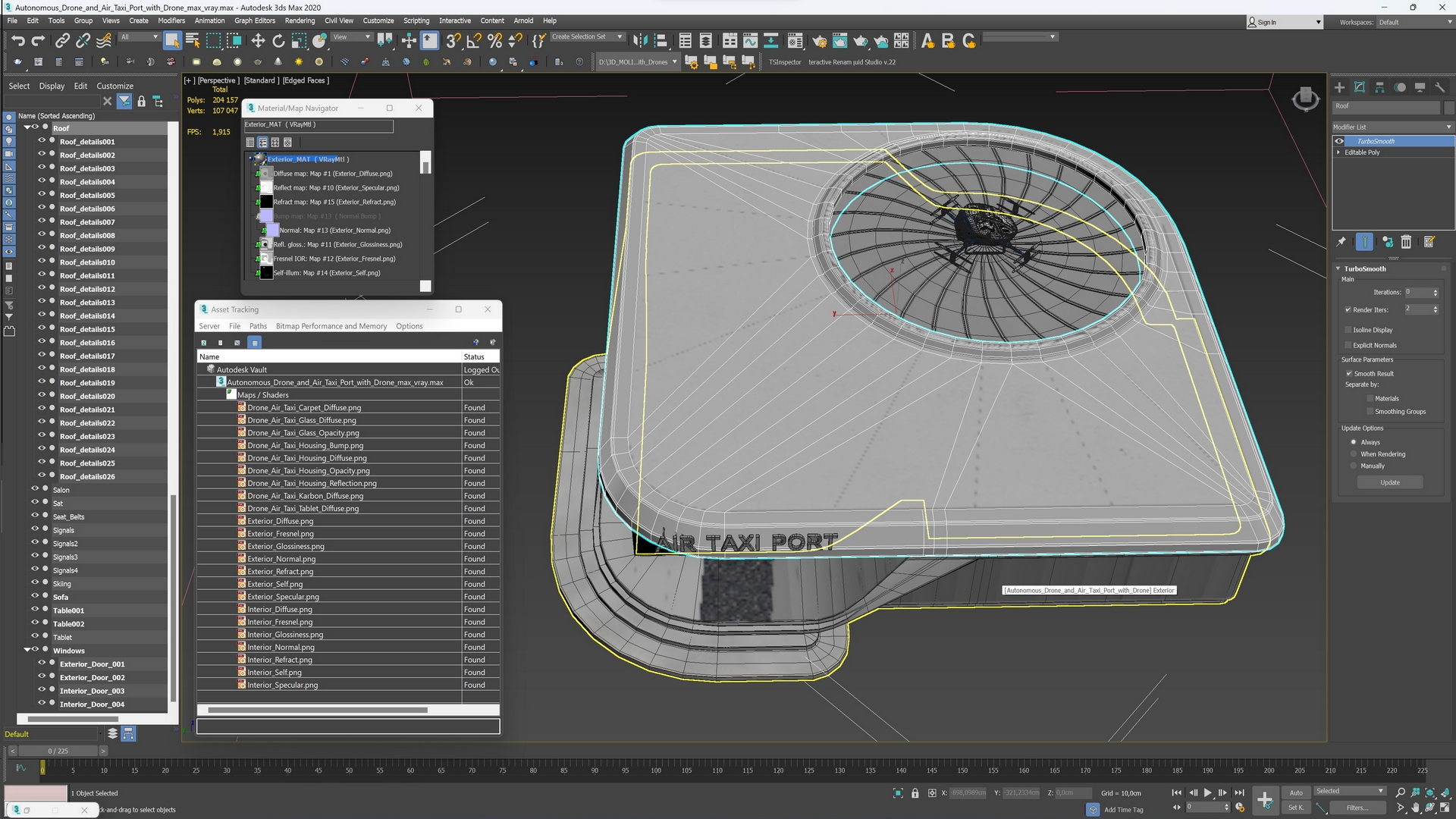The height and width of the screenshot is (819, 1456).
Task: Toggle the Render Iters checkbox
Action: tap(1348, 309)
